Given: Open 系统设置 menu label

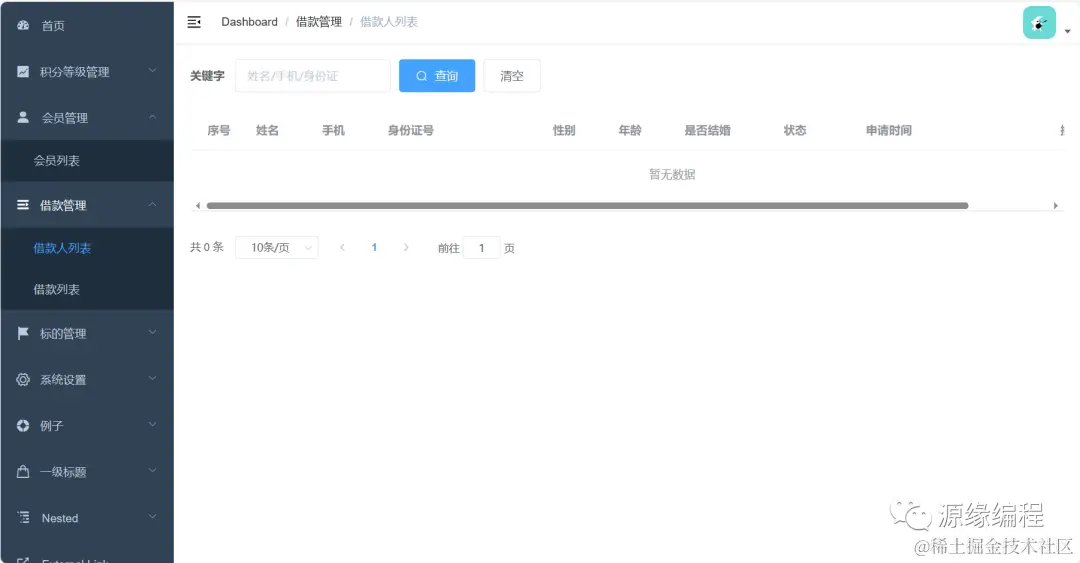Looking at the screenshot, I should pyautogui.click(x=63, y=380).
